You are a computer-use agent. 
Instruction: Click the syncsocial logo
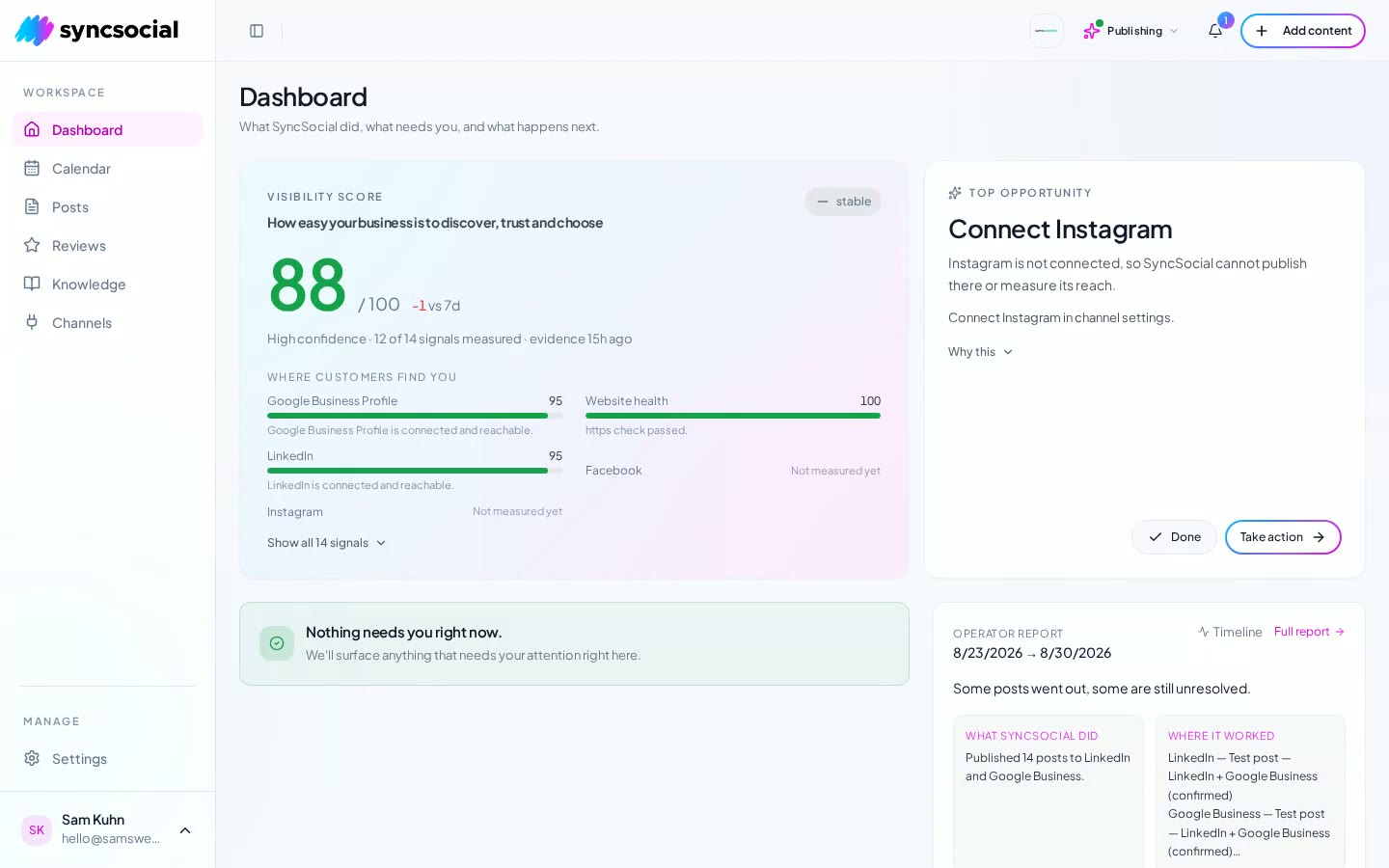96,30
